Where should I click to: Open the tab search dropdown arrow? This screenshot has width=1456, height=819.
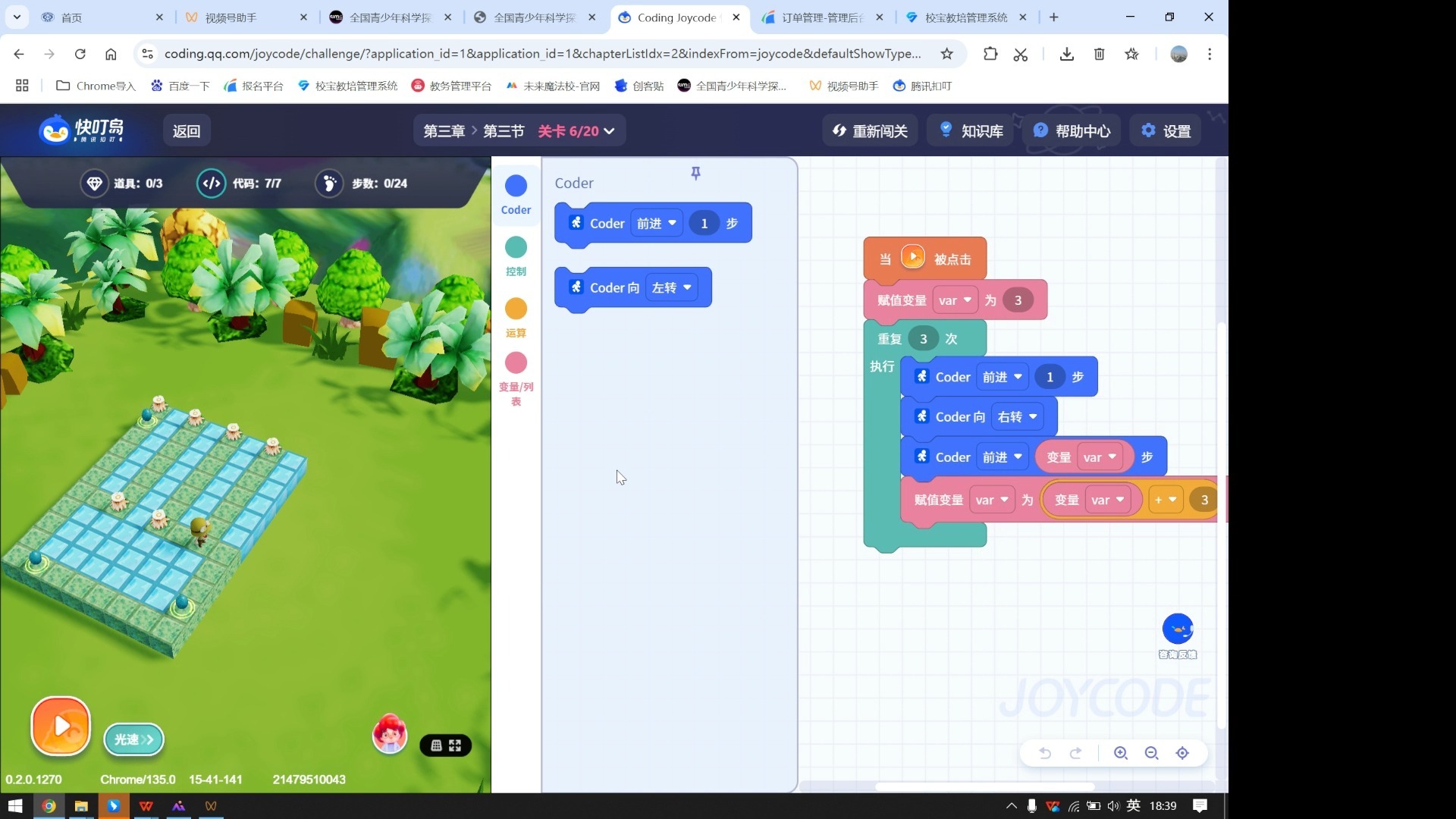coord(17,17)
